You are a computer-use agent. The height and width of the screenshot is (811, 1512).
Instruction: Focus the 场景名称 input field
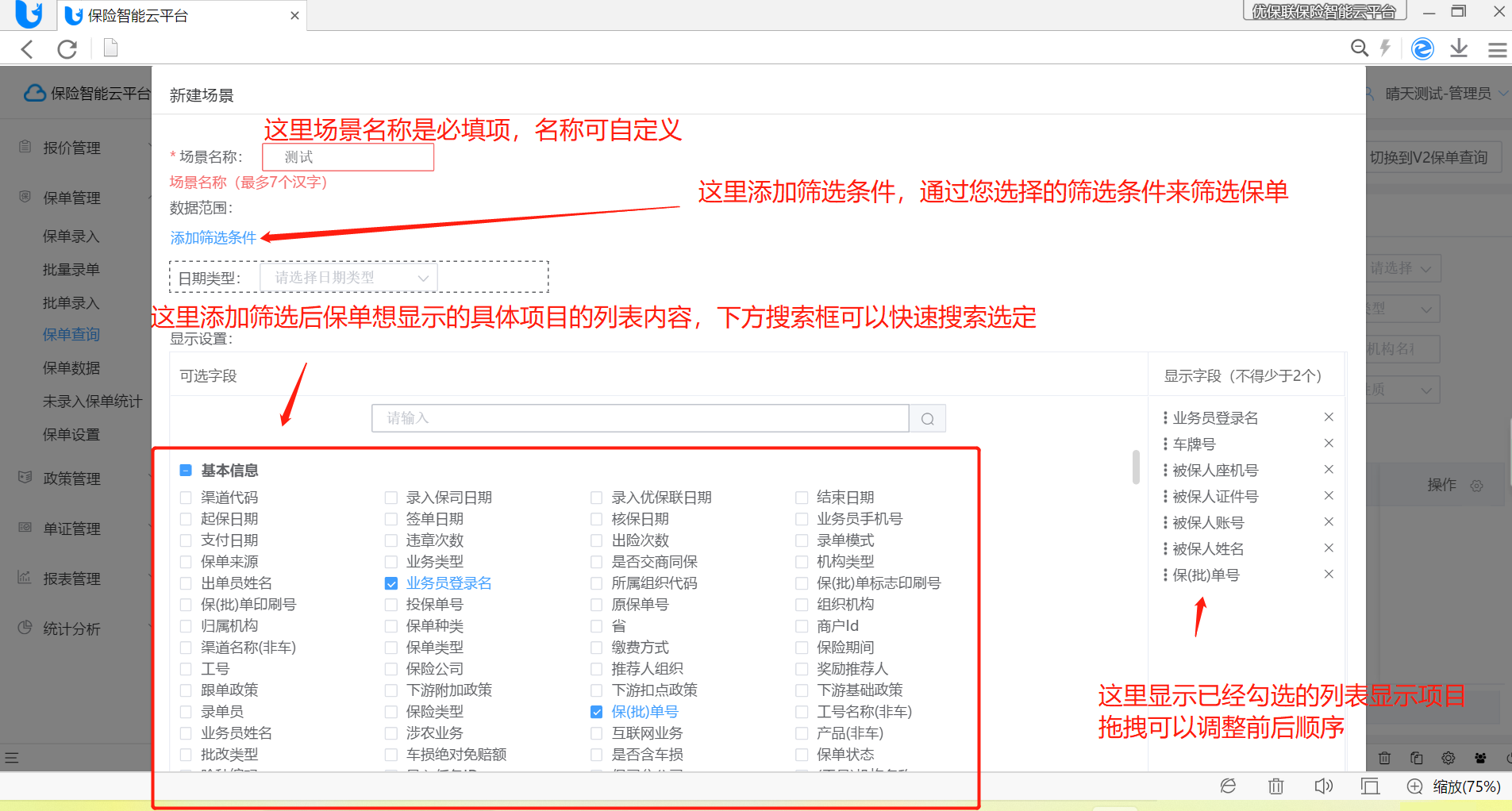(348, 157)
